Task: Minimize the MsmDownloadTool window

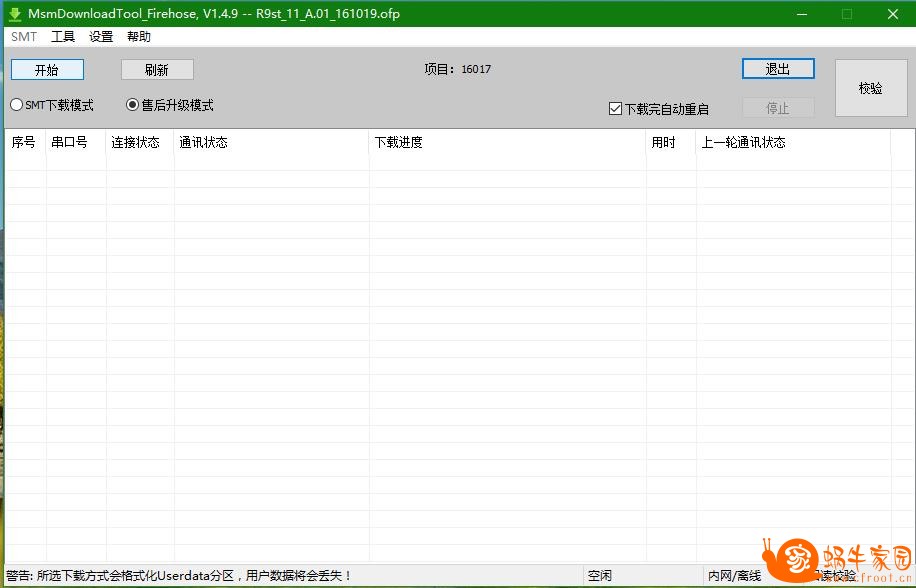Action: 802,13
